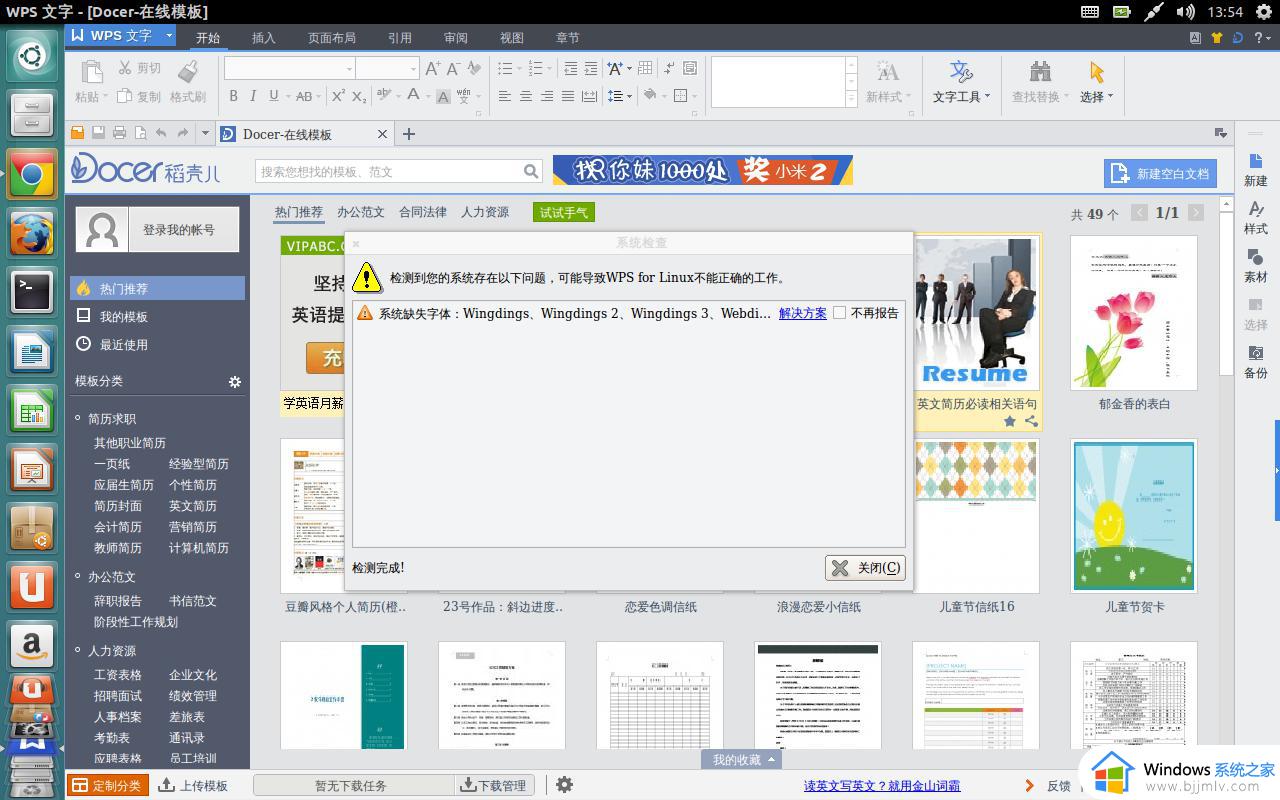Open the 素材 materials panel in right sidebar

click(x=1256, y=266)
